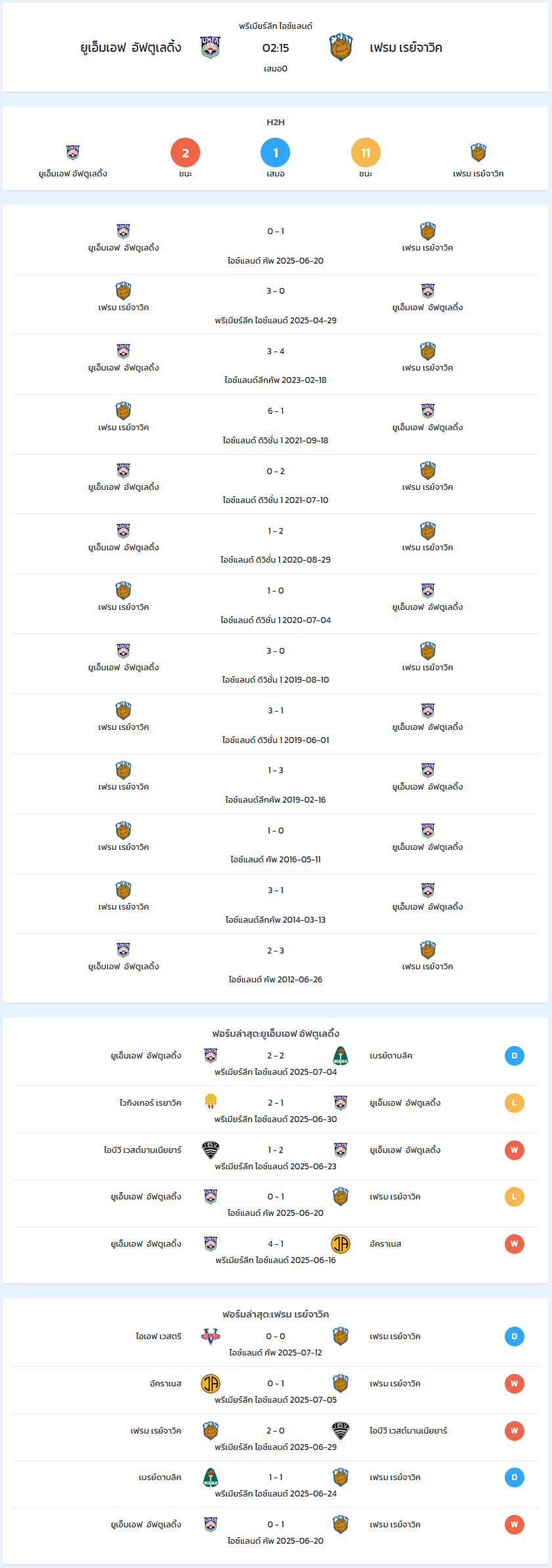Click the Vikingur Reykjavik logo in recent form
The height and width of the screenshot is (1568, 552).
[x=211, y=1102]
